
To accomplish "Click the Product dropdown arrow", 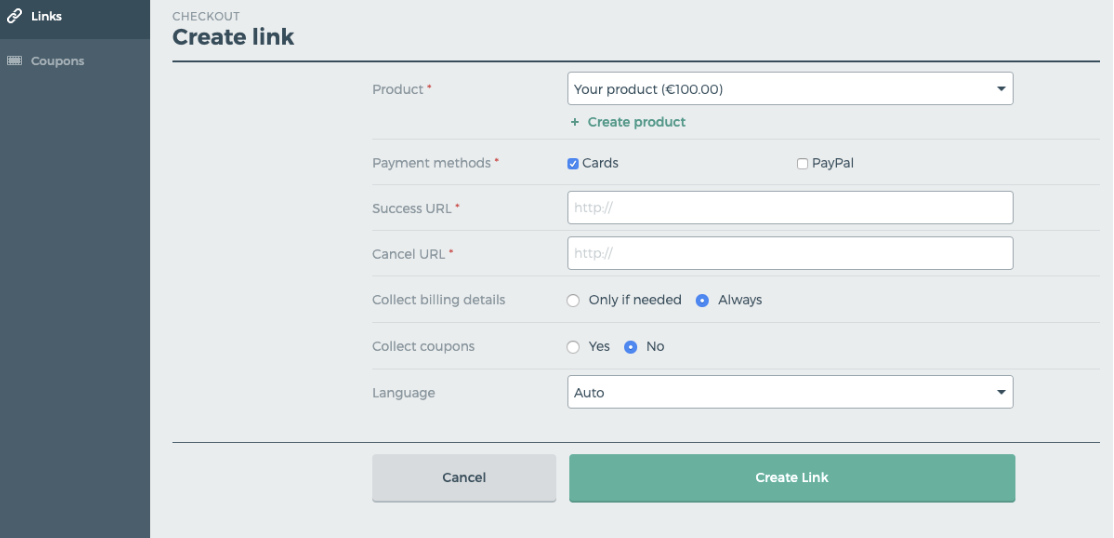I will (1001, 89).
